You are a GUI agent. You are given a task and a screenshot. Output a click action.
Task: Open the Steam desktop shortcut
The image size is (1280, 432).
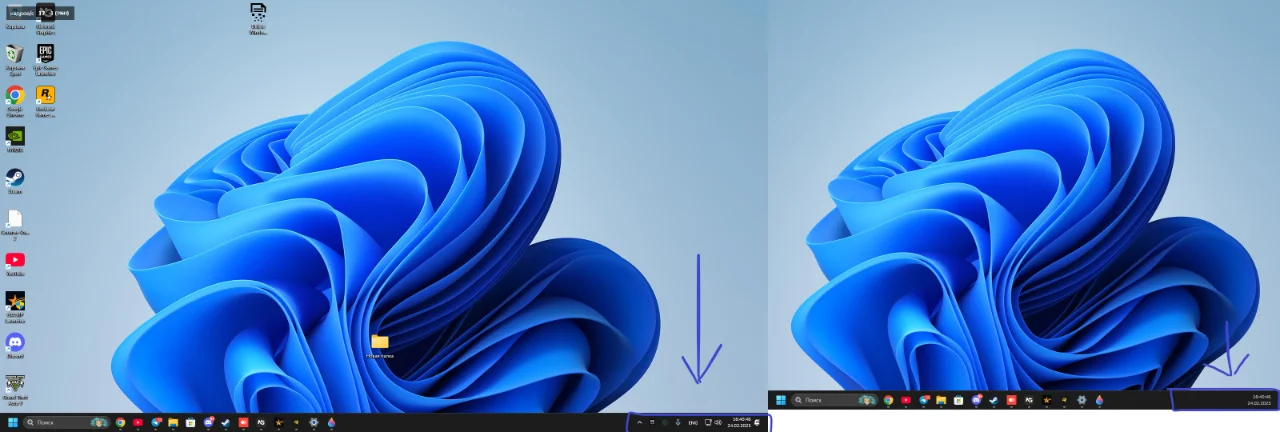pyautogui.click(x=15, y=177)
